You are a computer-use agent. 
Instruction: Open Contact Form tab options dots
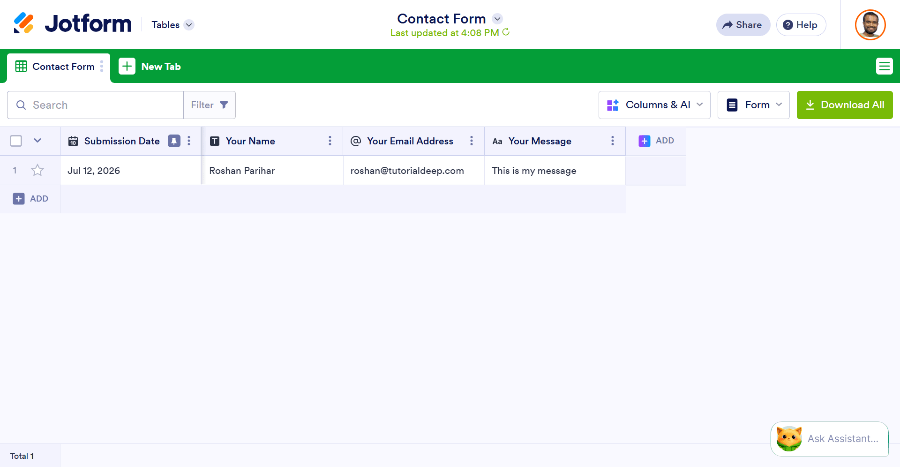coord(102,67)
